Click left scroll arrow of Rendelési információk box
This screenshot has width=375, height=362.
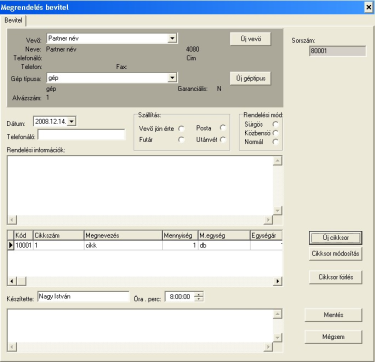tap(12, 220)
